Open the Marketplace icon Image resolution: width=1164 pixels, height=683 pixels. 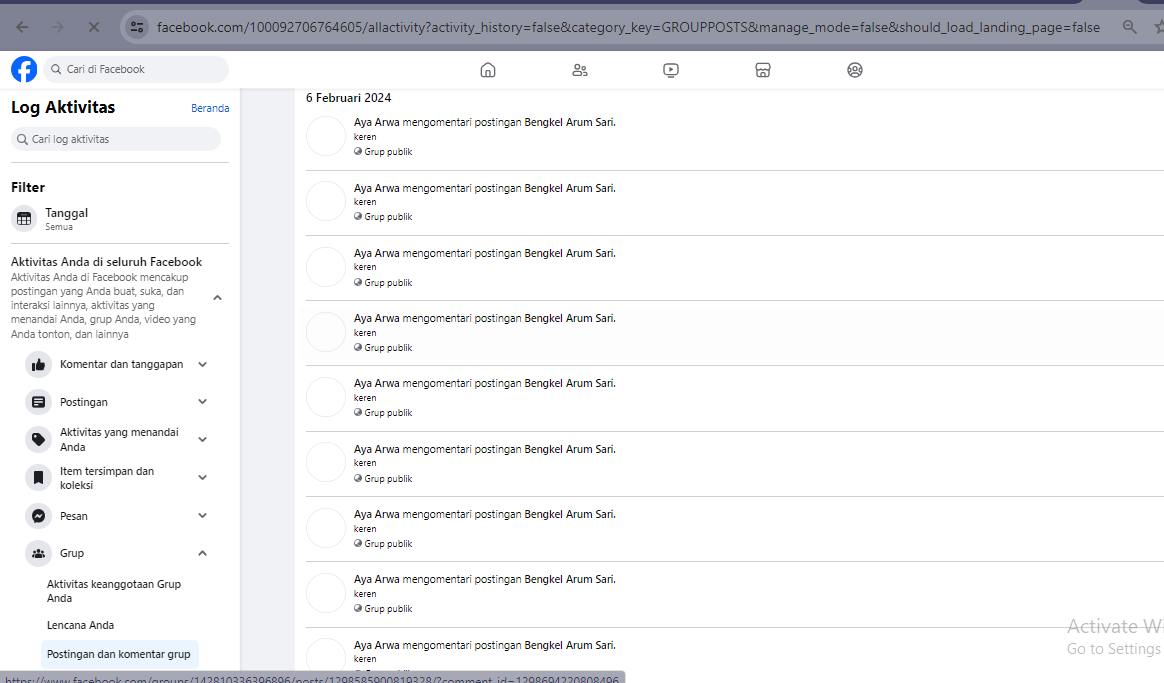click(x=762, y=70)
